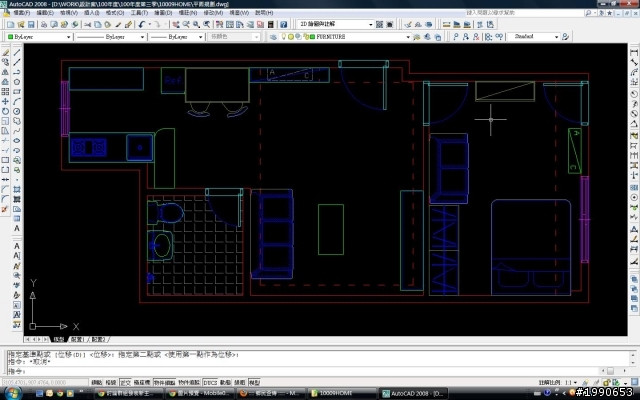This screenshot has height=400, width=640.
Task: Click the Save icon in standard toolbar
Action: 31,24
